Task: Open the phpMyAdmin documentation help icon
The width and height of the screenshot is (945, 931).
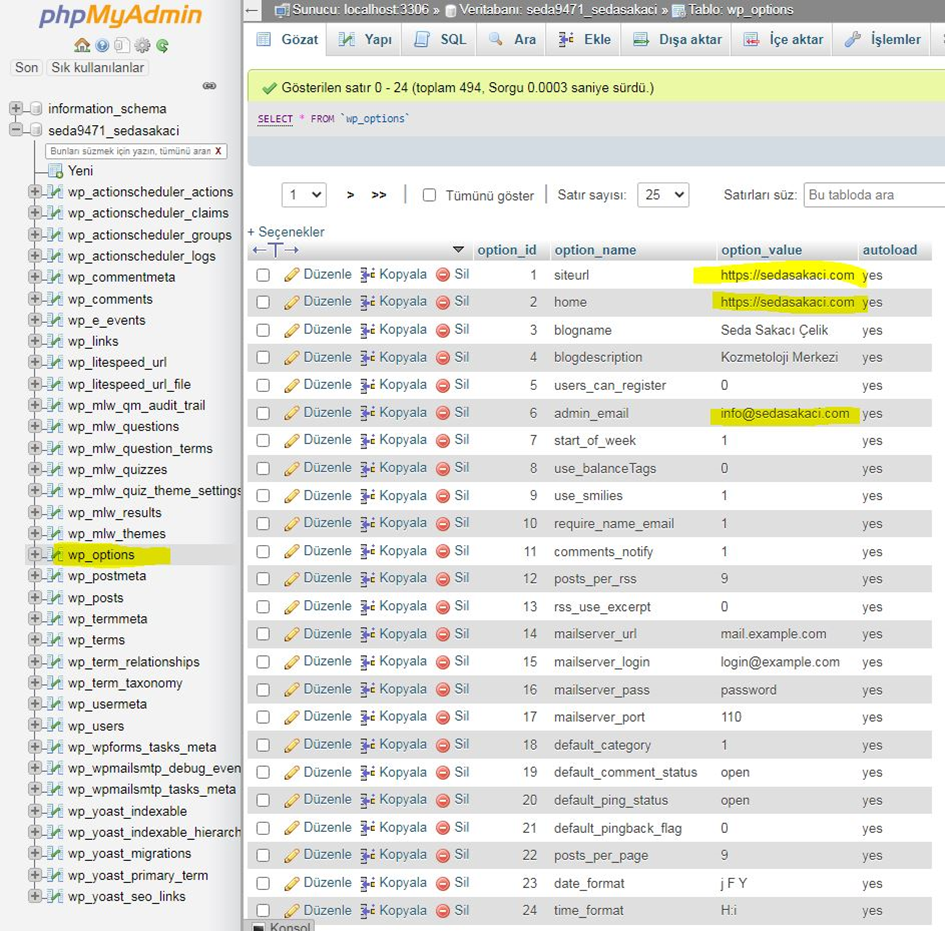Action: click(x=102, y=45)
